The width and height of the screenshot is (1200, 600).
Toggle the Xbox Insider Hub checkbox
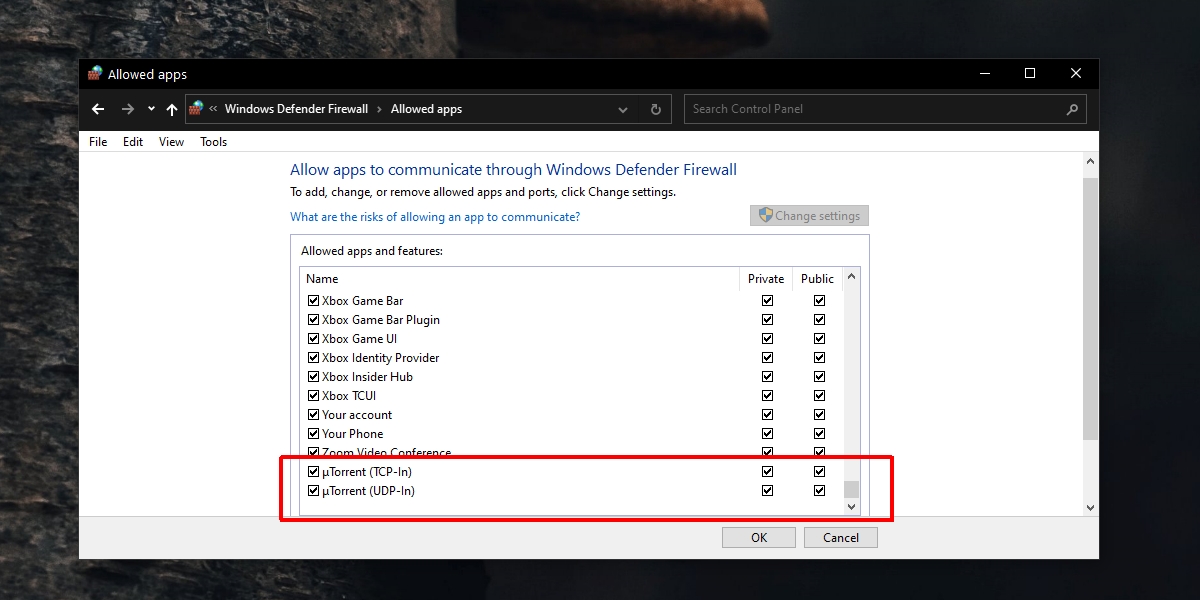(313, 377)
